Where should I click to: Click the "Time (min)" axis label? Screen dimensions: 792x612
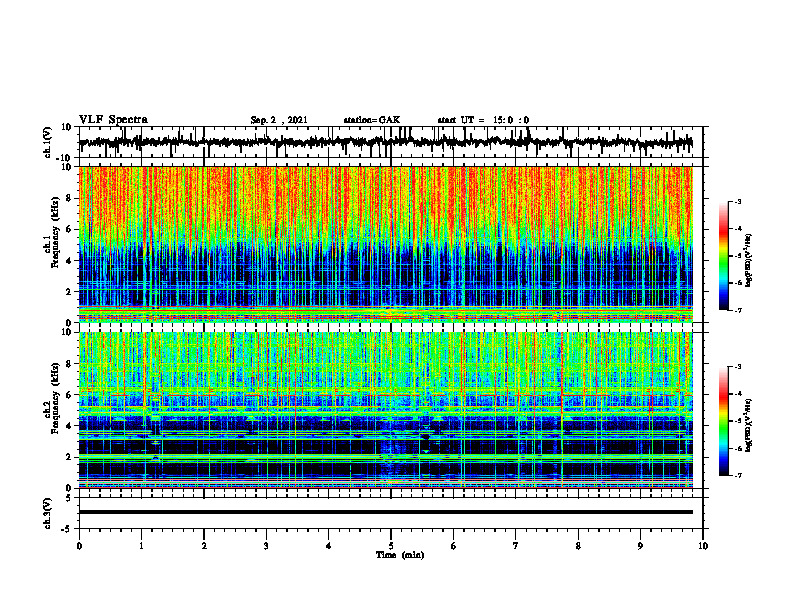400,555
